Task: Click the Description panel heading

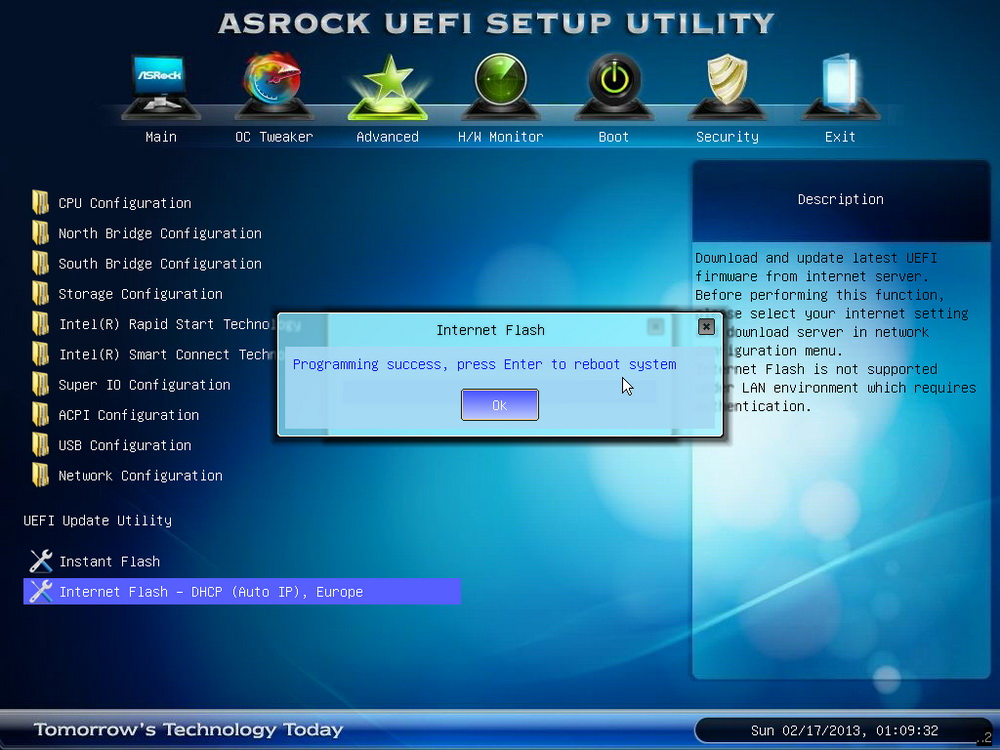Action: (841, 199)
